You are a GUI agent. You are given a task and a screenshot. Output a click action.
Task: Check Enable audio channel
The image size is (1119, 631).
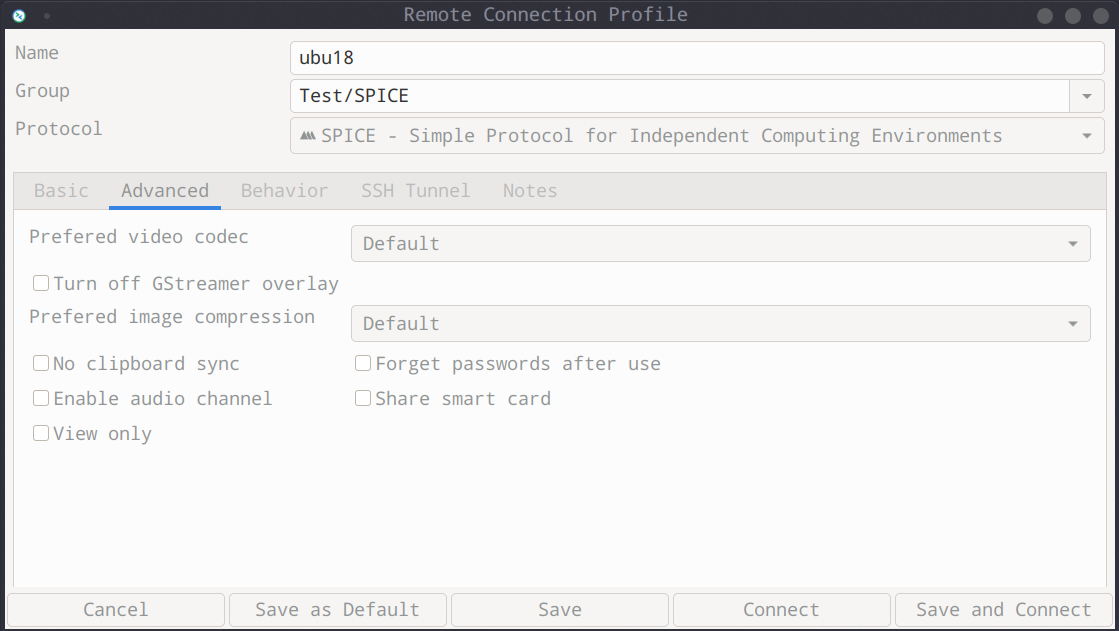tap(41, 399)
